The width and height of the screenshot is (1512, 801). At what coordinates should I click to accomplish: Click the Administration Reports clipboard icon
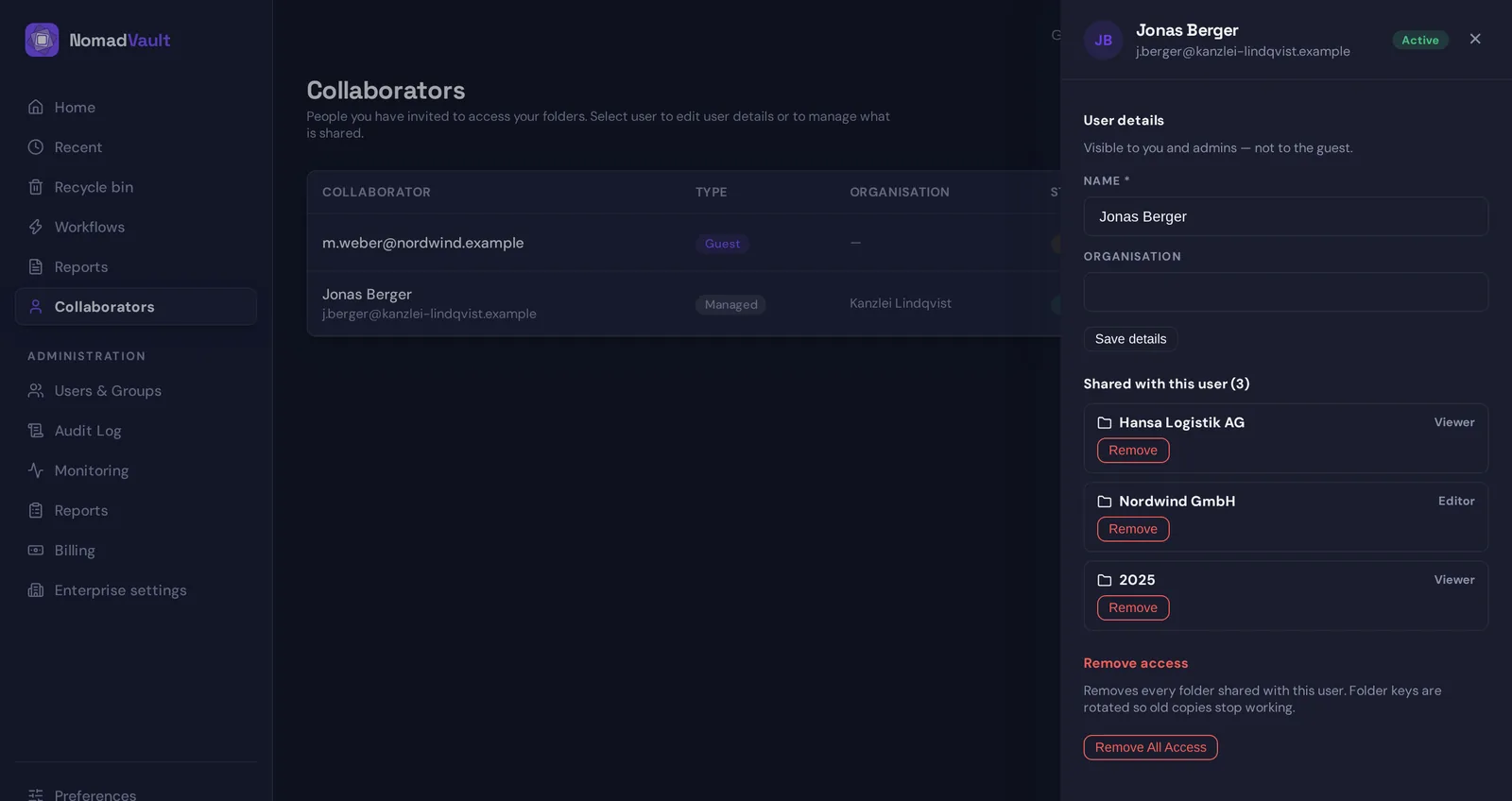point(36,510)
